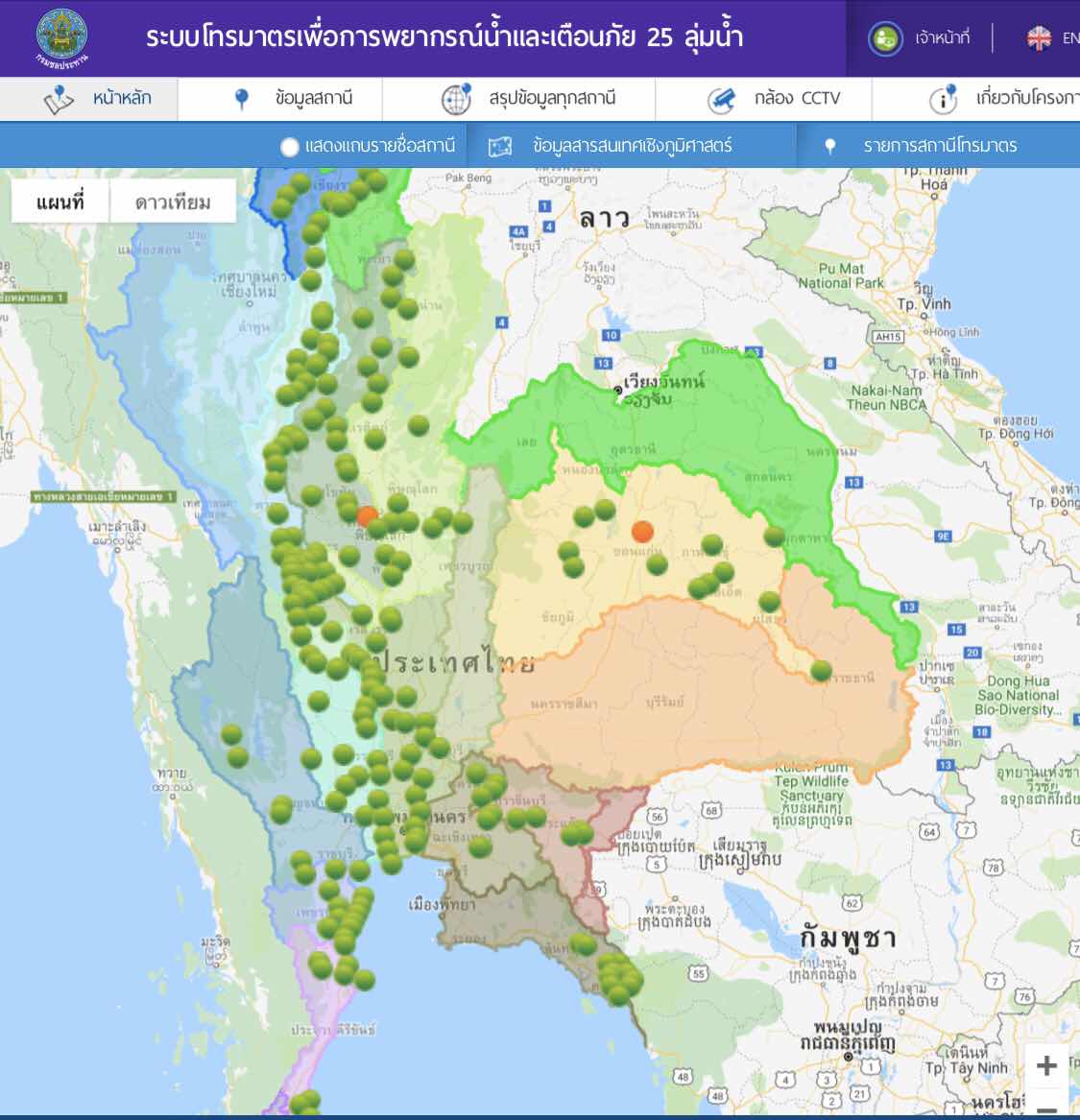Viewport: 1080px width, 1120px height.
Task: Open the หน้าหลัก home tab
Action: [88, 99]
